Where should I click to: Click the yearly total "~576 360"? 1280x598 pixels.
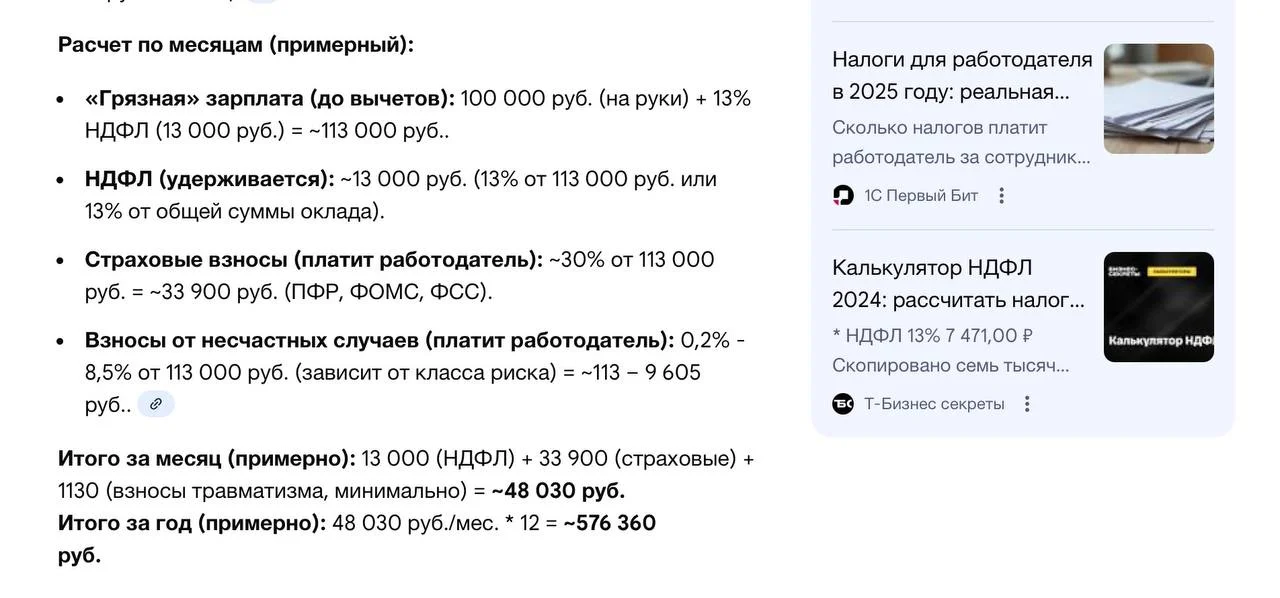[609, 523]
